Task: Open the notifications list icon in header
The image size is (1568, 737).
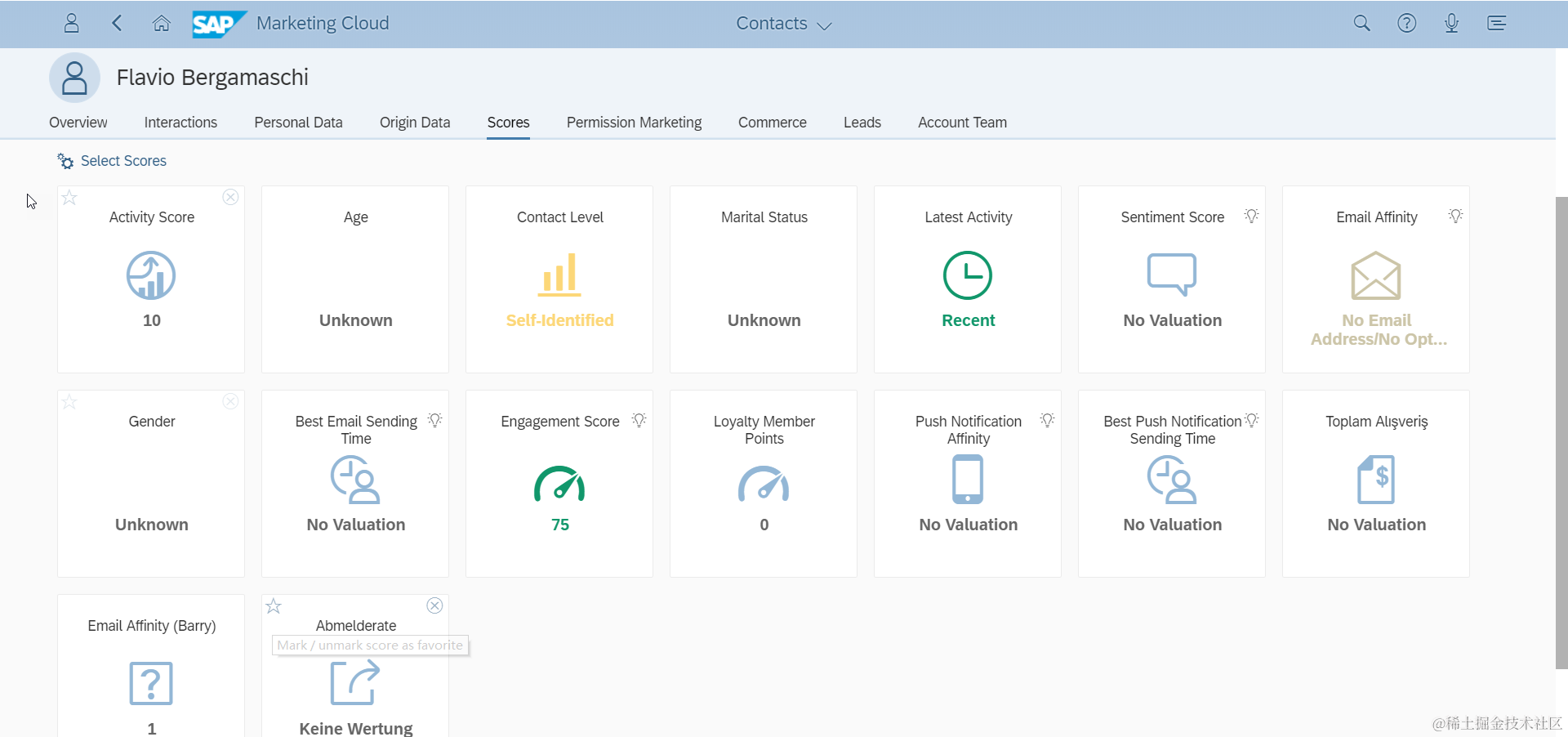Action: [1496, 23]
